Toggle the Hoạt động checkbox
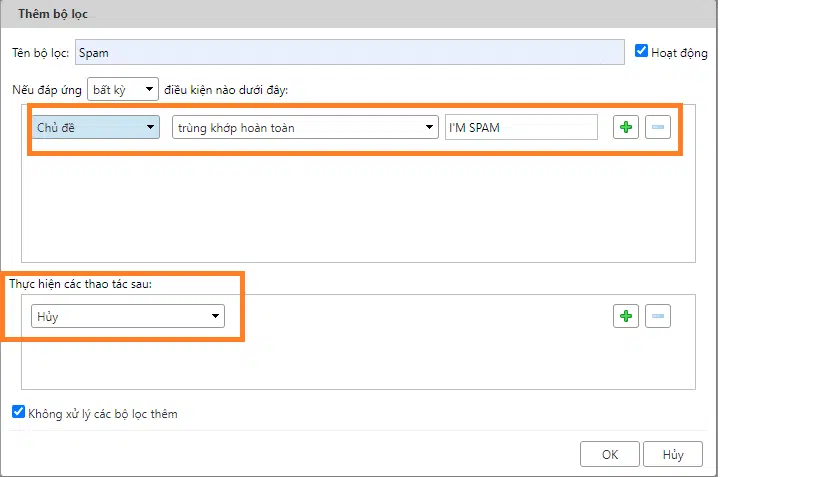Image resolution: width=819 pixels, height=477 pixels. 642,51
